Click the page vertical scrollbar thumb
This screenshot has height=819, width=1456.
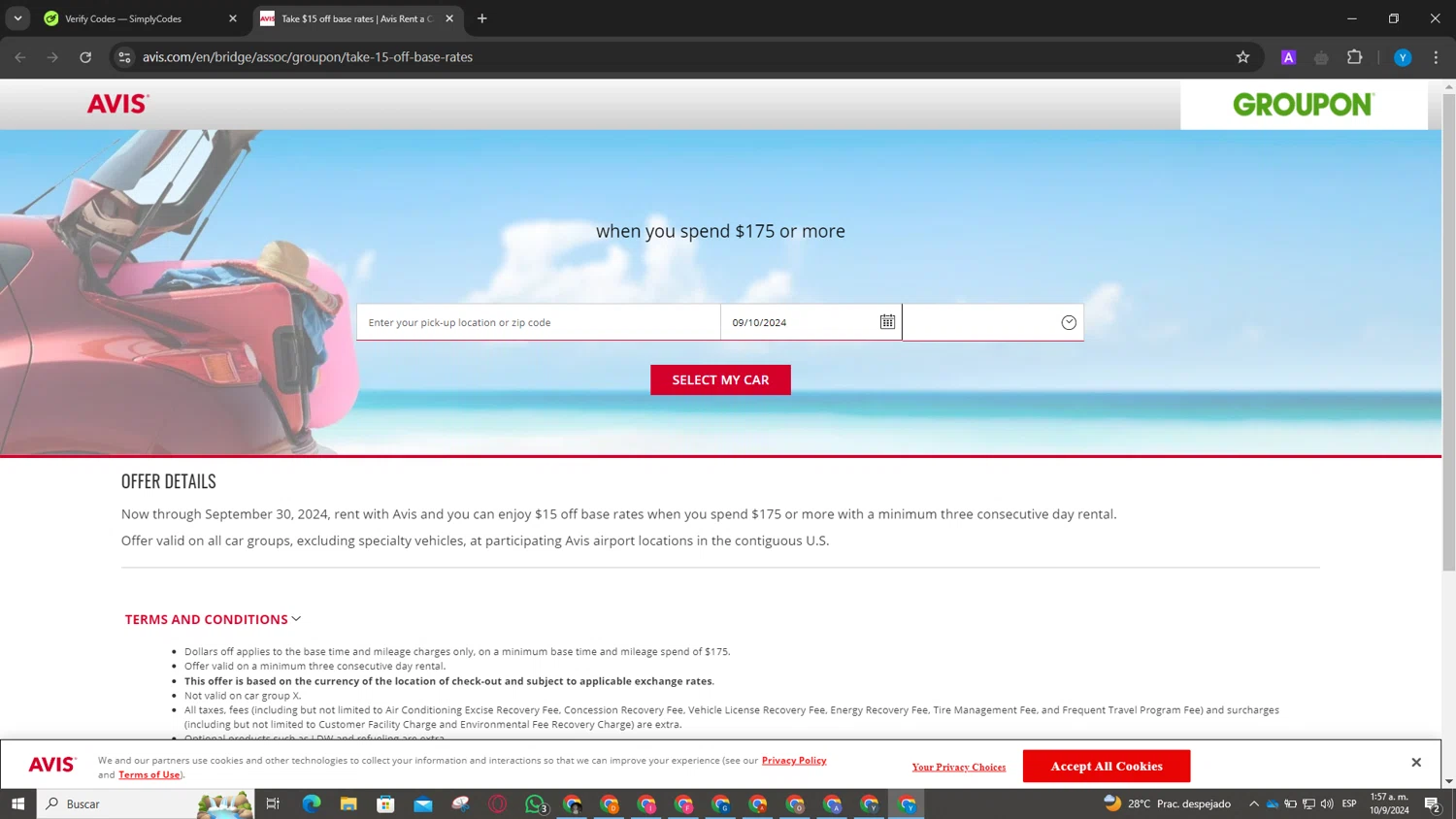(1449, 333)
